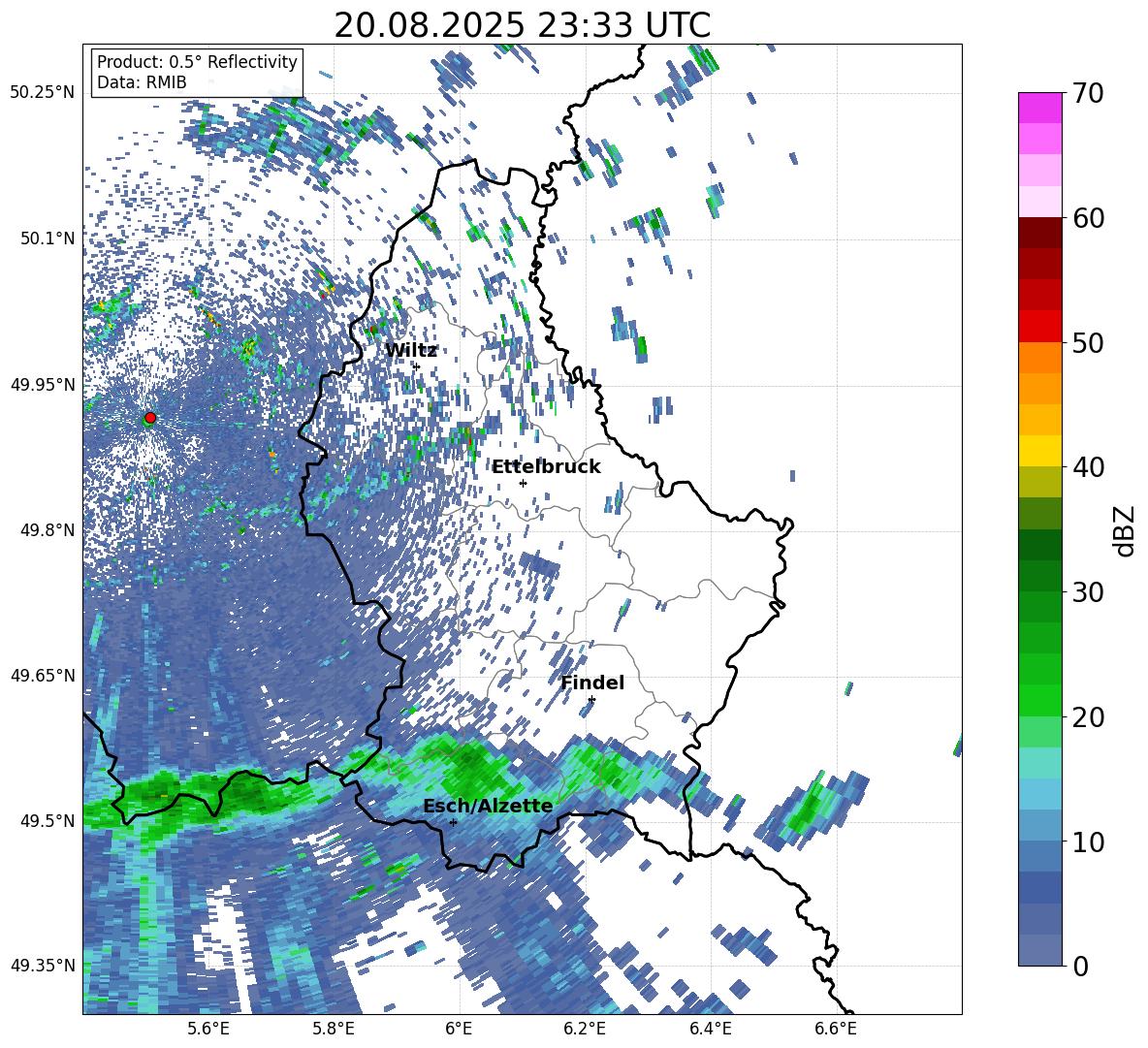The width and height of the screenshot is (1148, 1048).
Task: Click the Esch/Alzette station cross marker
Action: click(453, 822)
